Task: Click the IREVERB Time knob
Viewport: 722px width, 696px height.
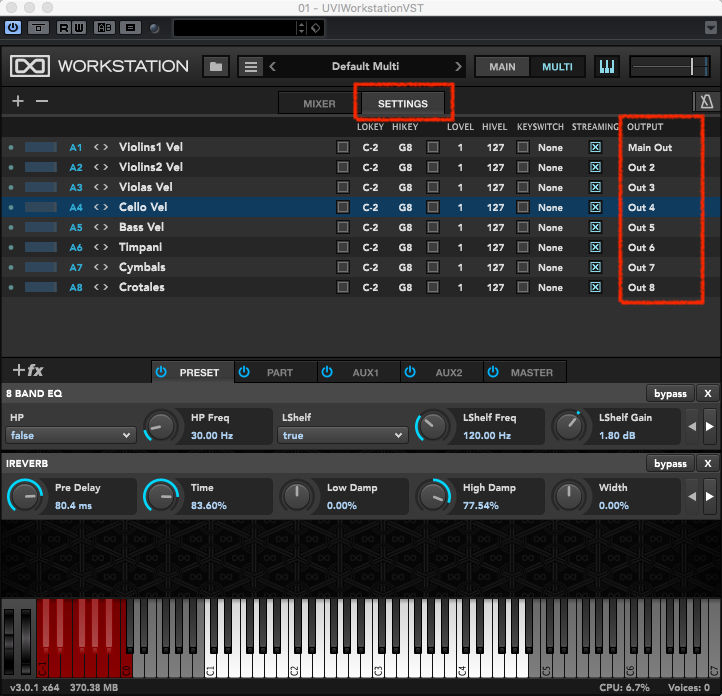Action: [x=160, y=496]
